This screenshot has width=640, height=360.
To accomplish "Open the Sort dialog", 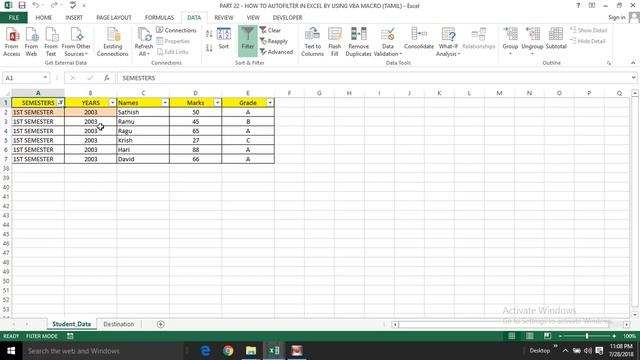I will pyautogui.click(x=224, y=39).
